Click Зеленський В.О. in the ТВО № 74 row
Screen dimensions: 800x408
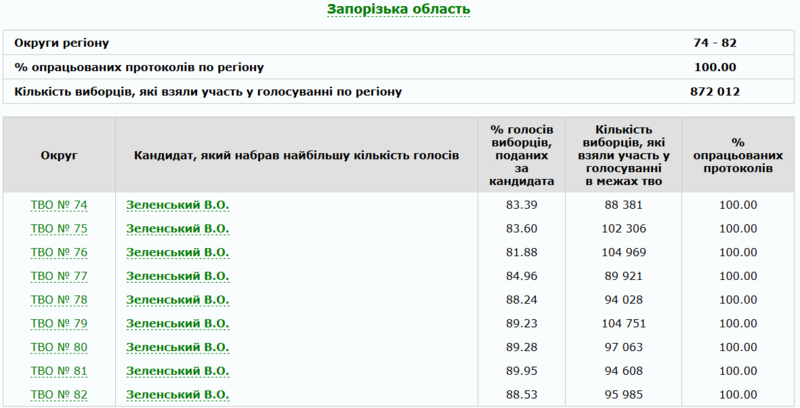click(x=177, y=205)
